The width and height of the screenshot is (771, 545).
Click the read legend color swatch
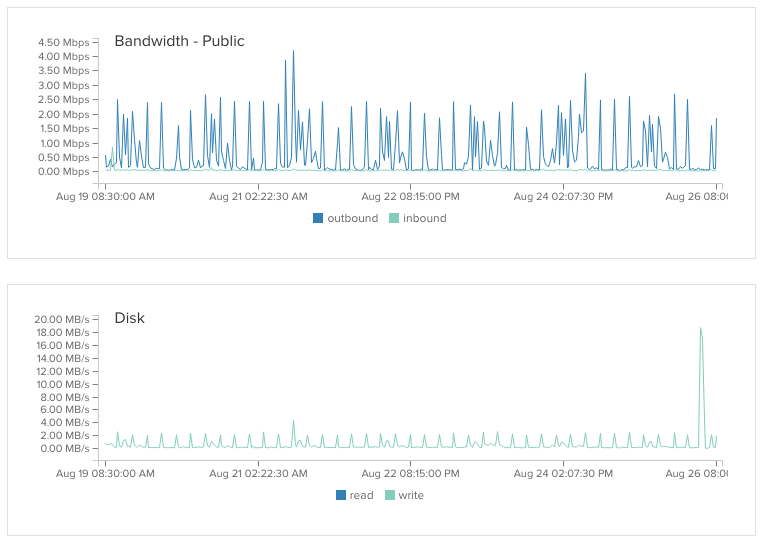[x=341, y=495]
